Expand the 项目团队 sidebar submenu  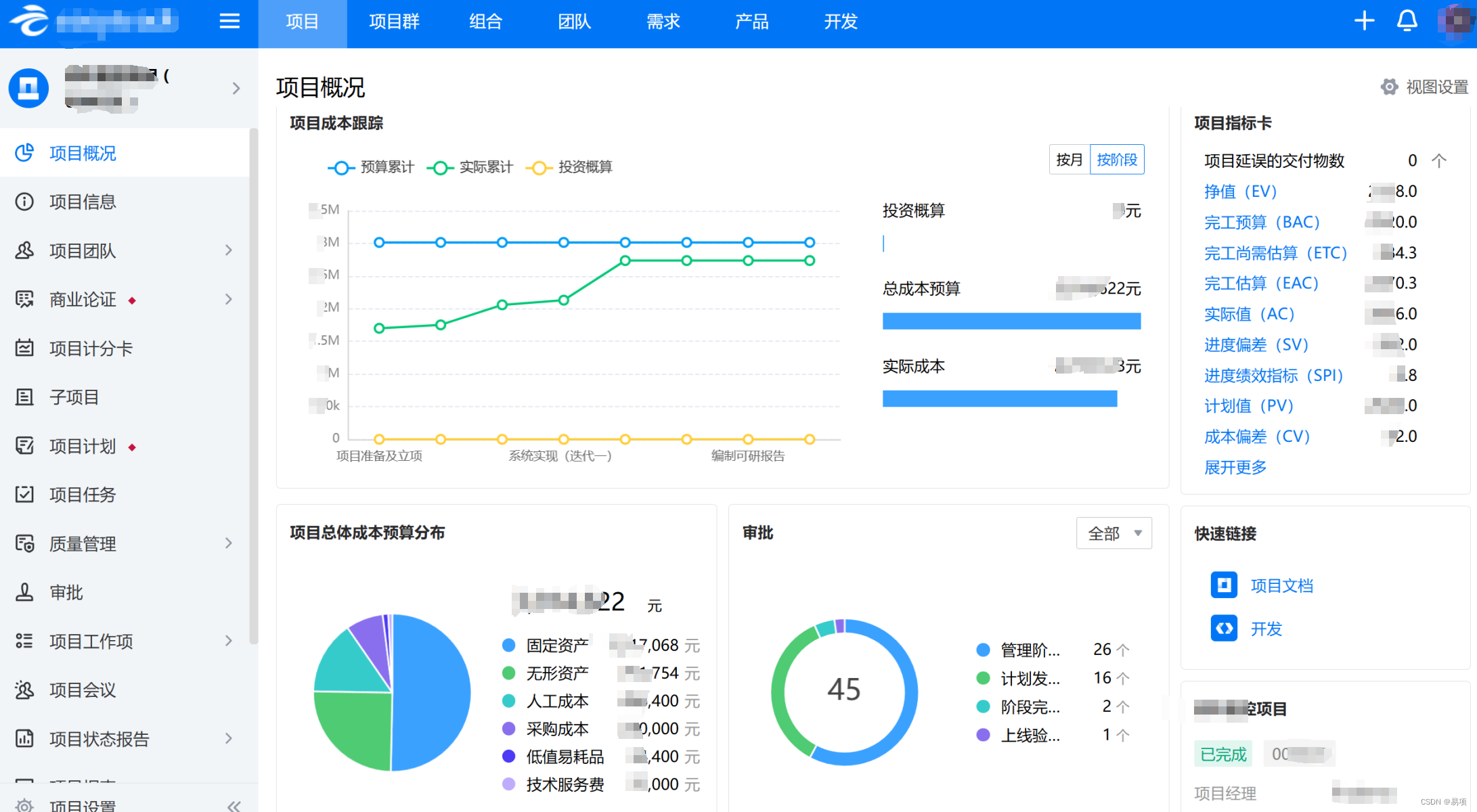(229, 250)
